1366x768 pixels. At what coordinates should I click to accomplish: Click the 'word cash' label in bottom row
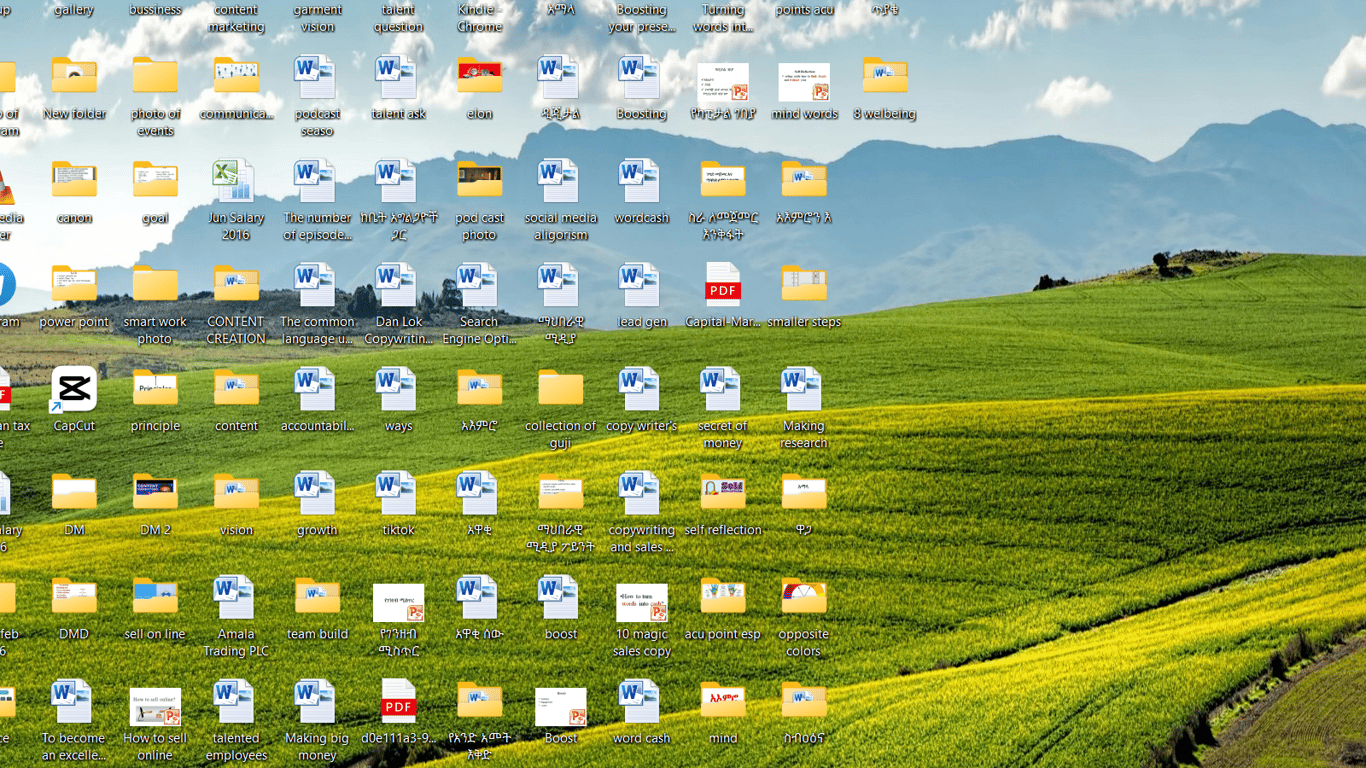[642, 738]
